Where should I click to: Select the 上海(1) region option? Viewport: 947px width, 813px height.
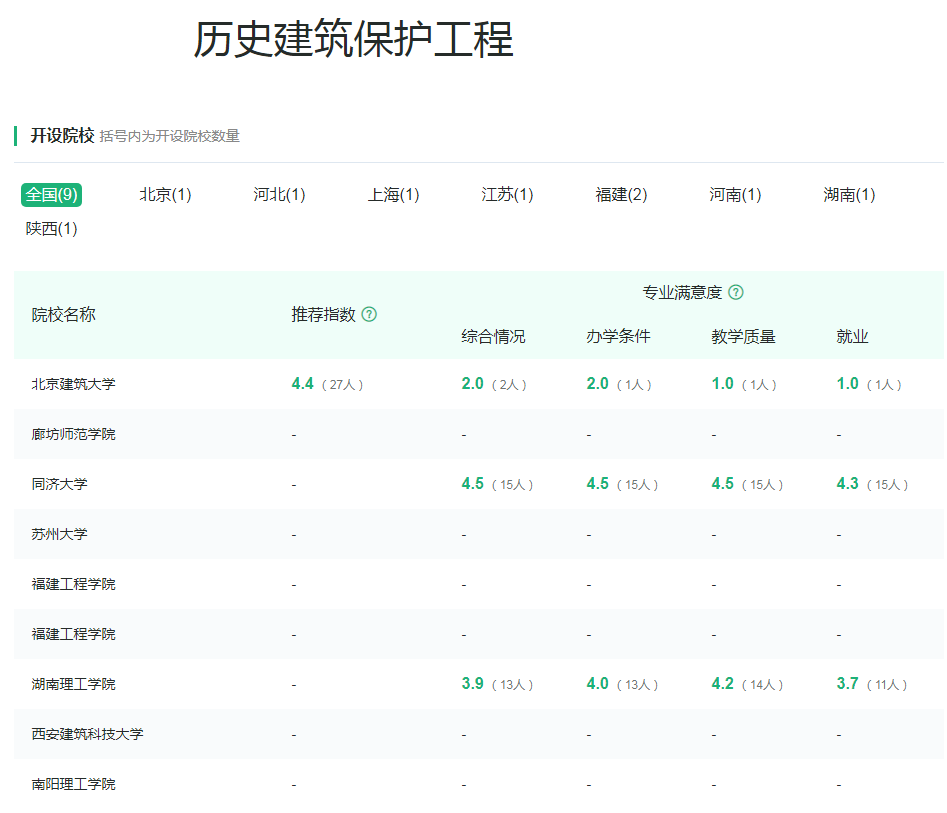pos(392,195)
